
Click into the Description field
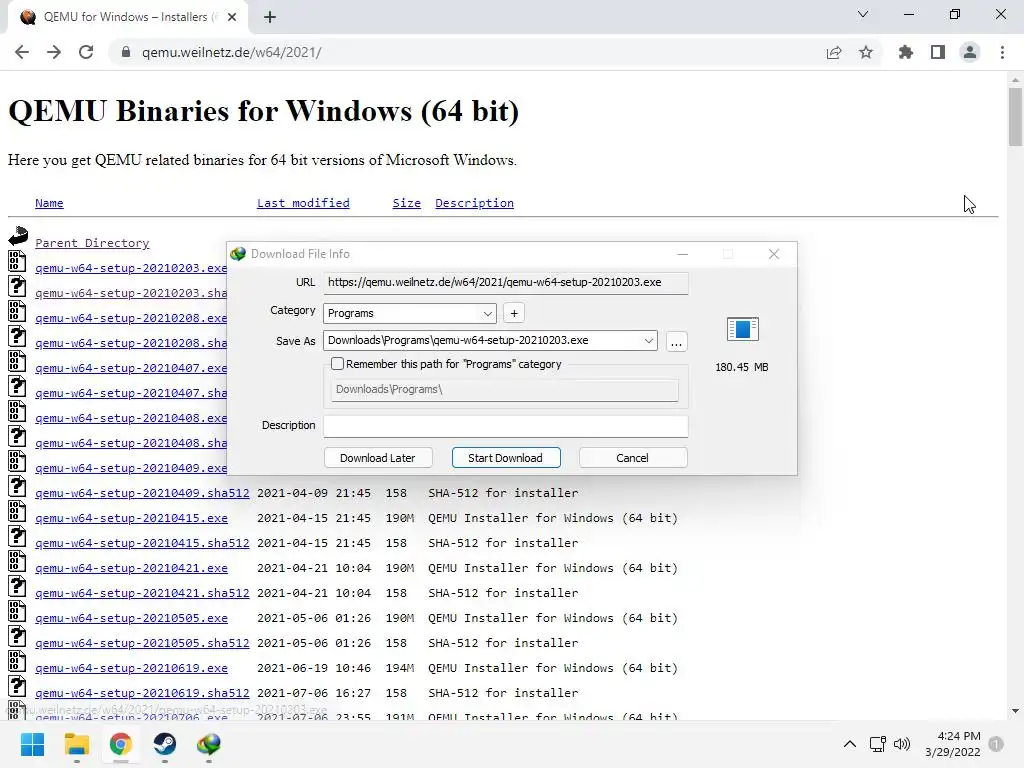click(x=505, y=426)
